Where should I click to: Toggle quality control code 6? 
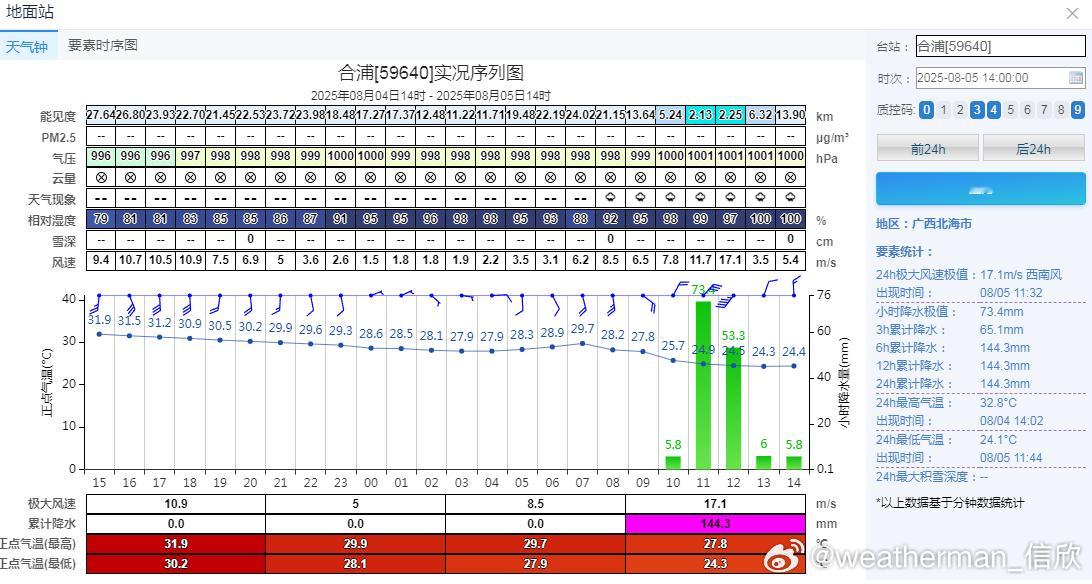tap(1027, 109)
